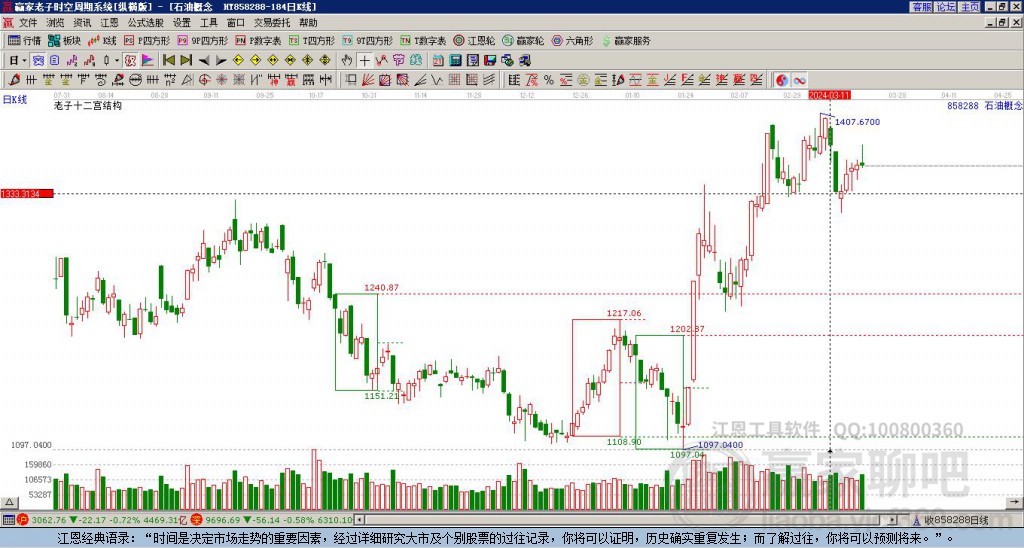This screenshot has width=1024, height=548.
Task: Open the calendar date icon
Action: pyautogui.click(x=438, y=61)
